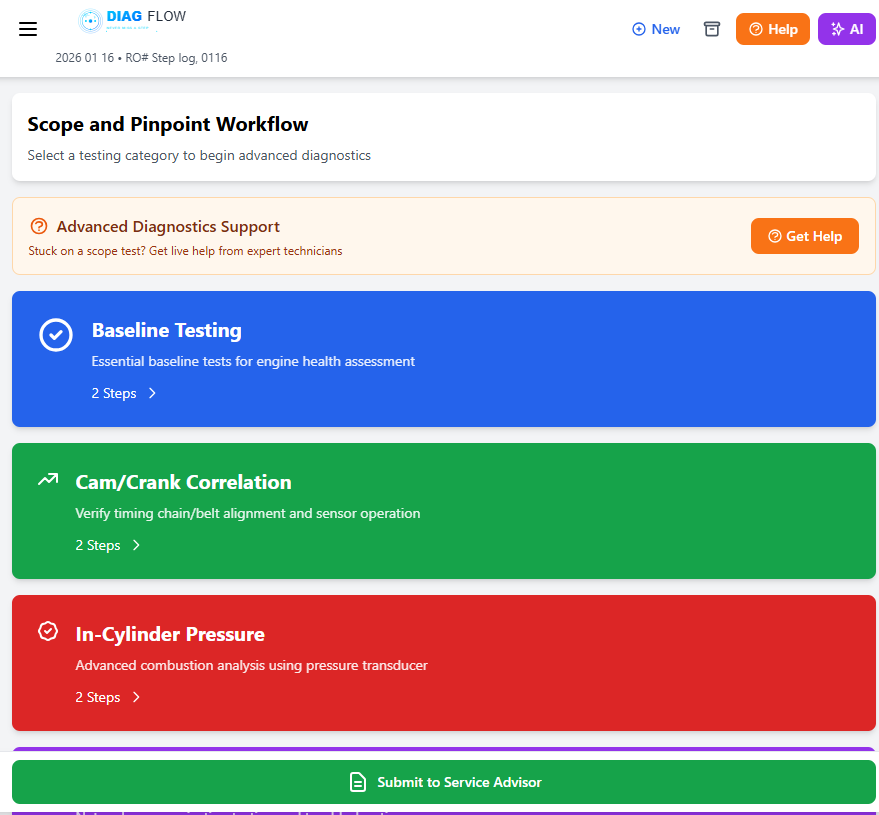Viewport: 879px width, 815px height.
Task: Open the archive box icon
Action: [x=712, y=29]
